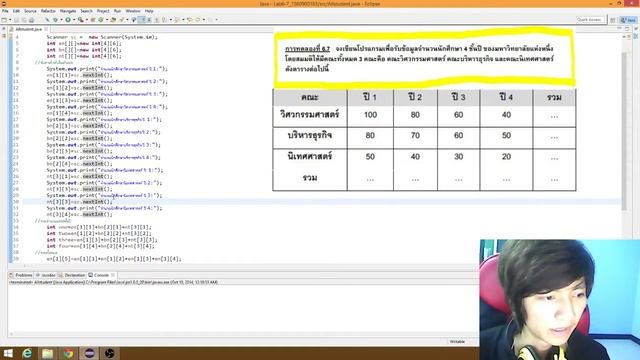Switch to the Declaration tab

[72, 275]
